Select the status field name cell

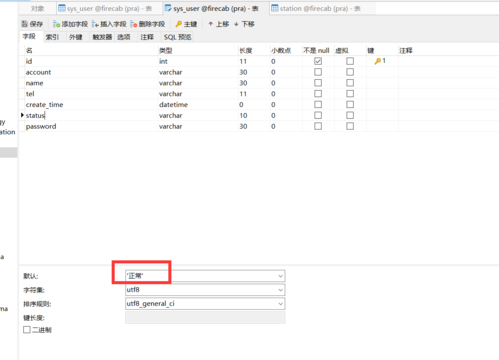[92, 115]
